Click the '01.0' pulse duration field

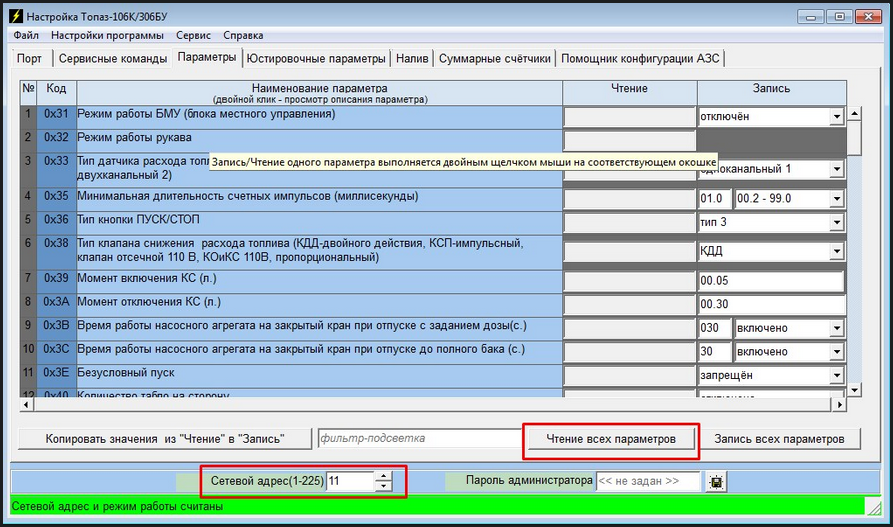(x=715, y=199)
